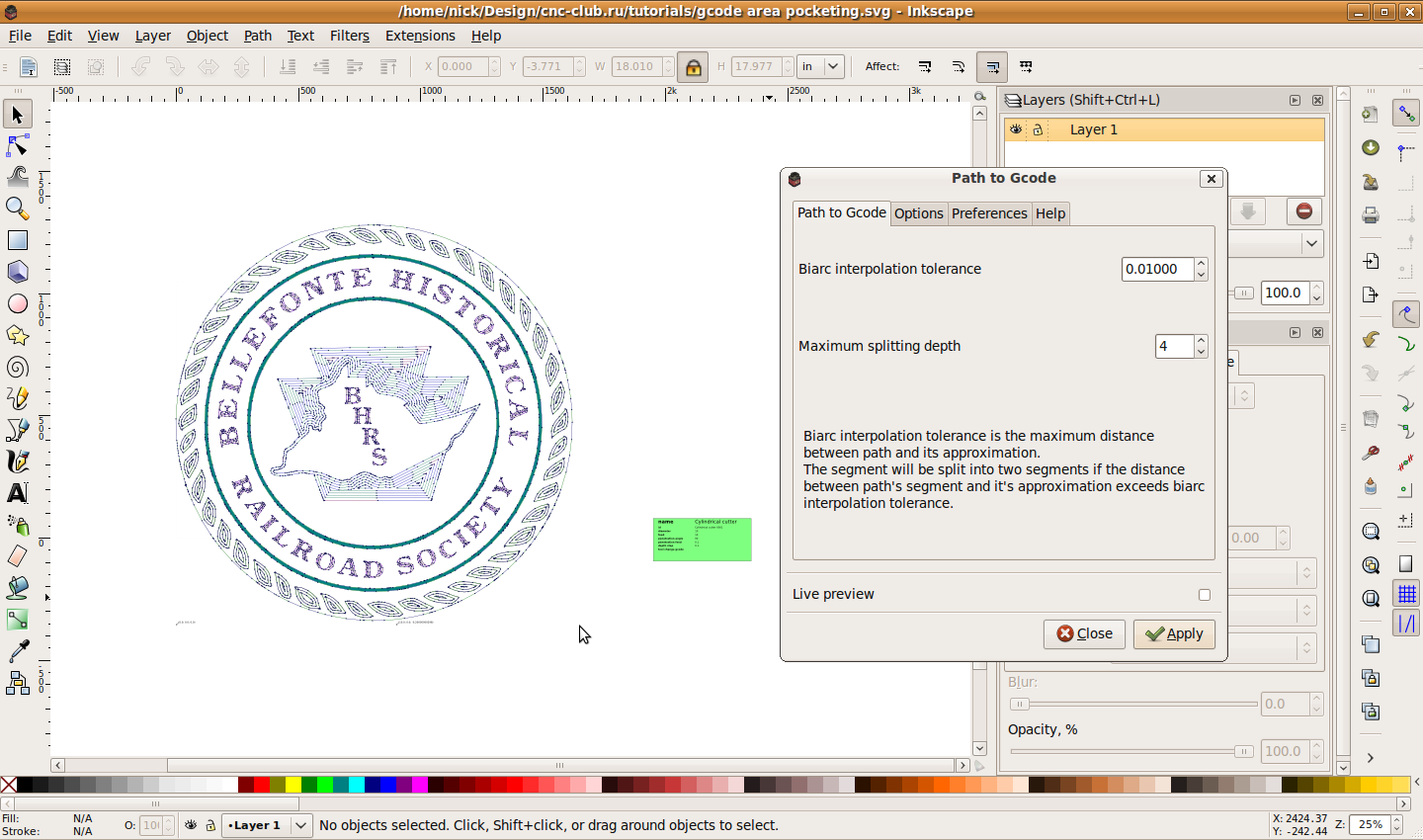Screen dimensions: 1423x840
Task: Choose the Star and polygon tool
Action: tap(17, 335)
